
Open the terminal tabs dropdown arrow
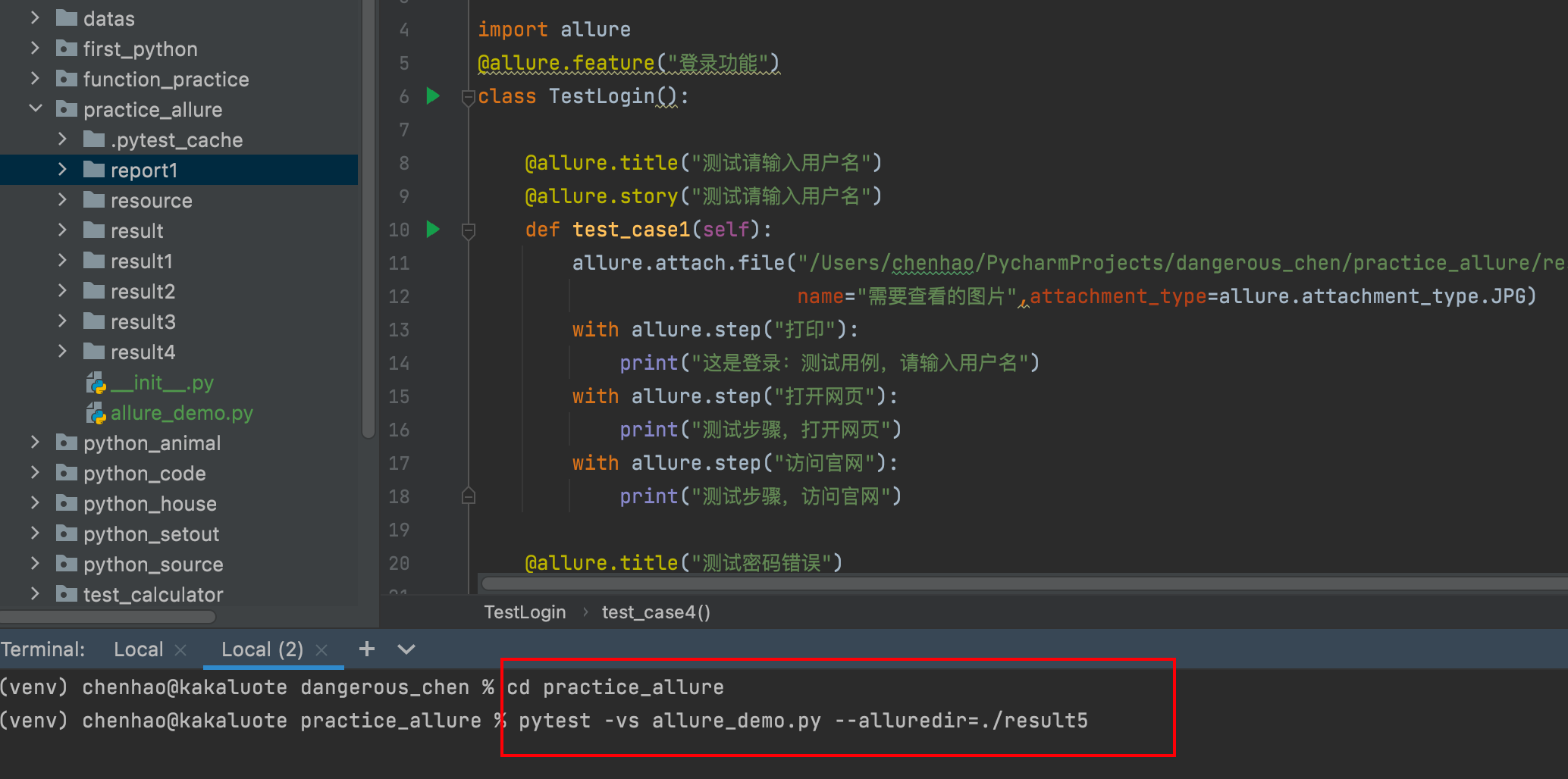(406, 649)
